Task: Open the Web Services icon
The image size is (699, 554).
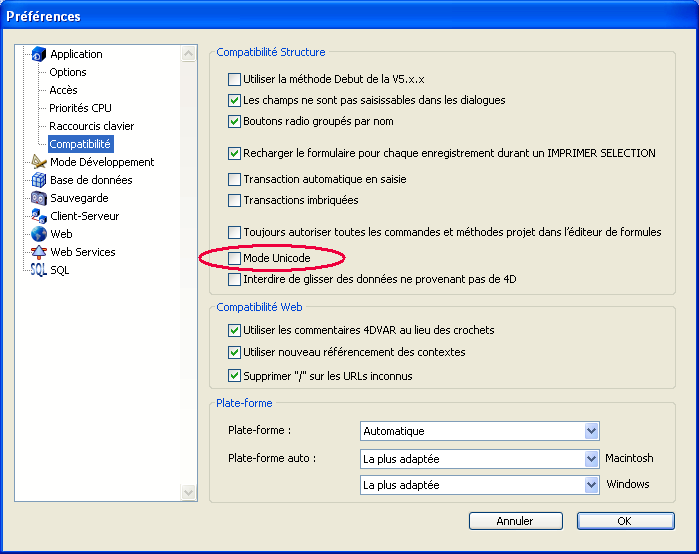Action: [39, 252]
